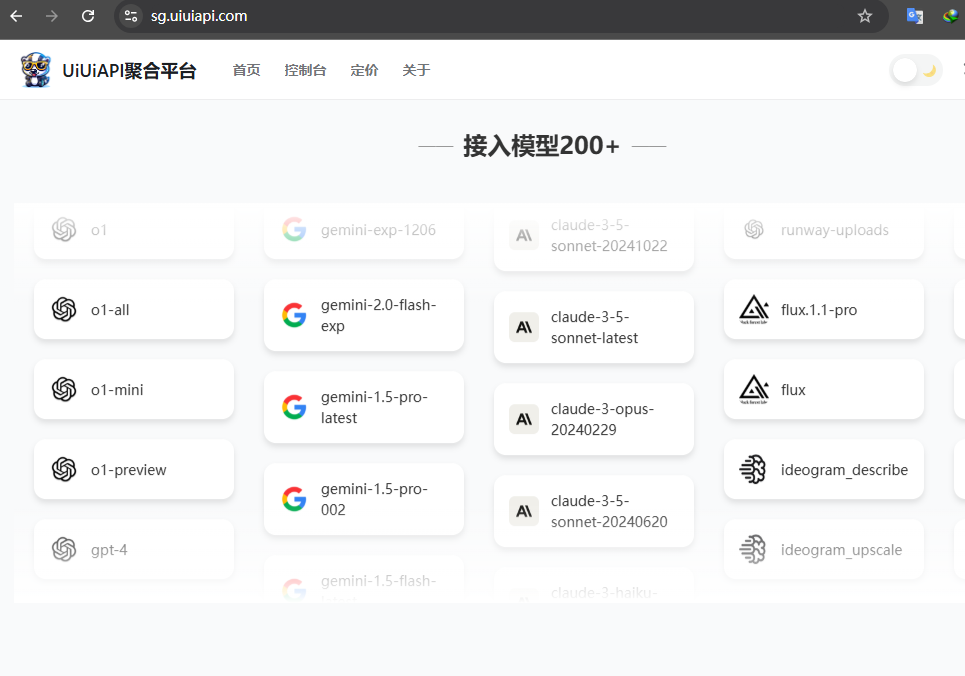This screenshot has width=965, height=676.
Task: Click the OpenAI icon beside gpt-4
Action: [x=64, y=549]
